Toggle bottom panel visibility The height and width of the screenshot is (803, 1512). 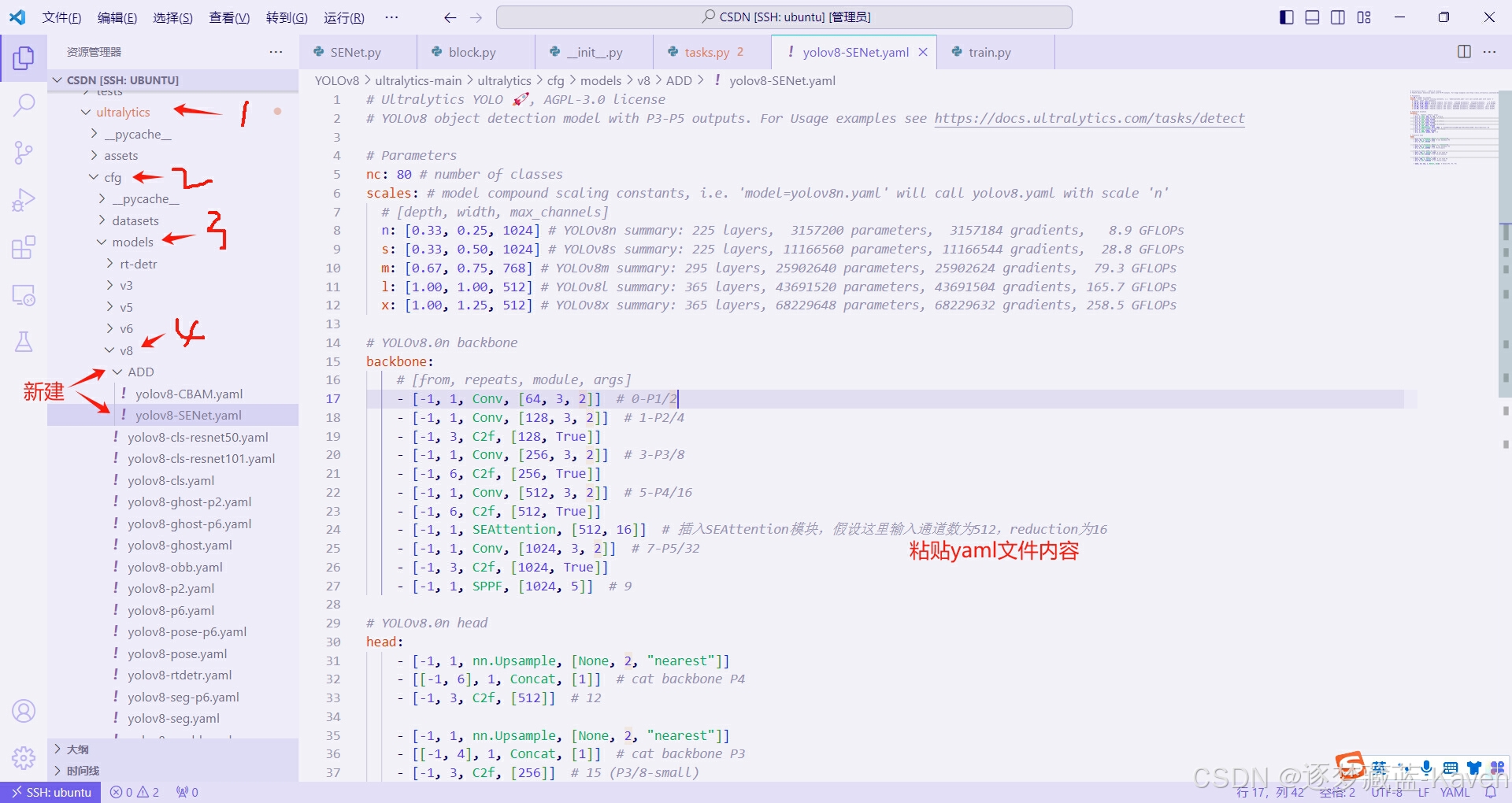tap(1312, 17)
